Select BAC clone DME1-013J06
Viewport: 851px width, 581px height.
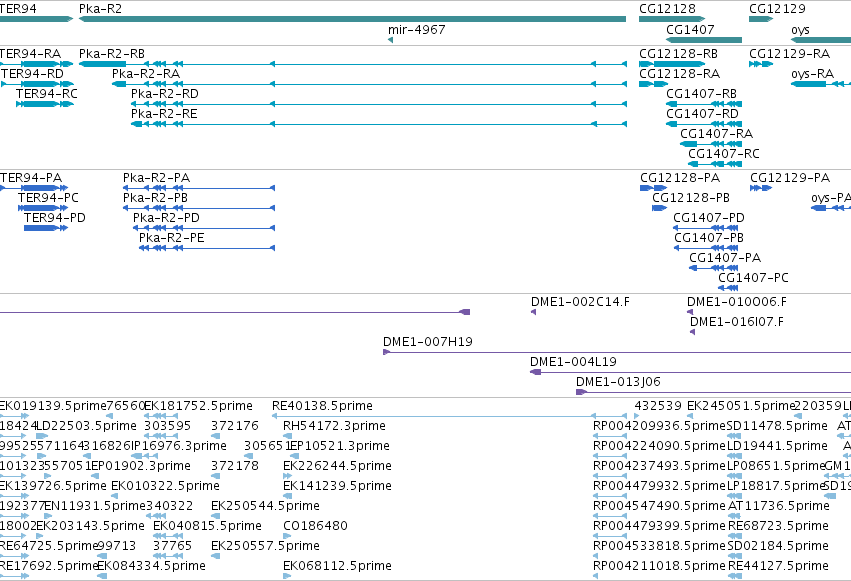coord(713,392)
